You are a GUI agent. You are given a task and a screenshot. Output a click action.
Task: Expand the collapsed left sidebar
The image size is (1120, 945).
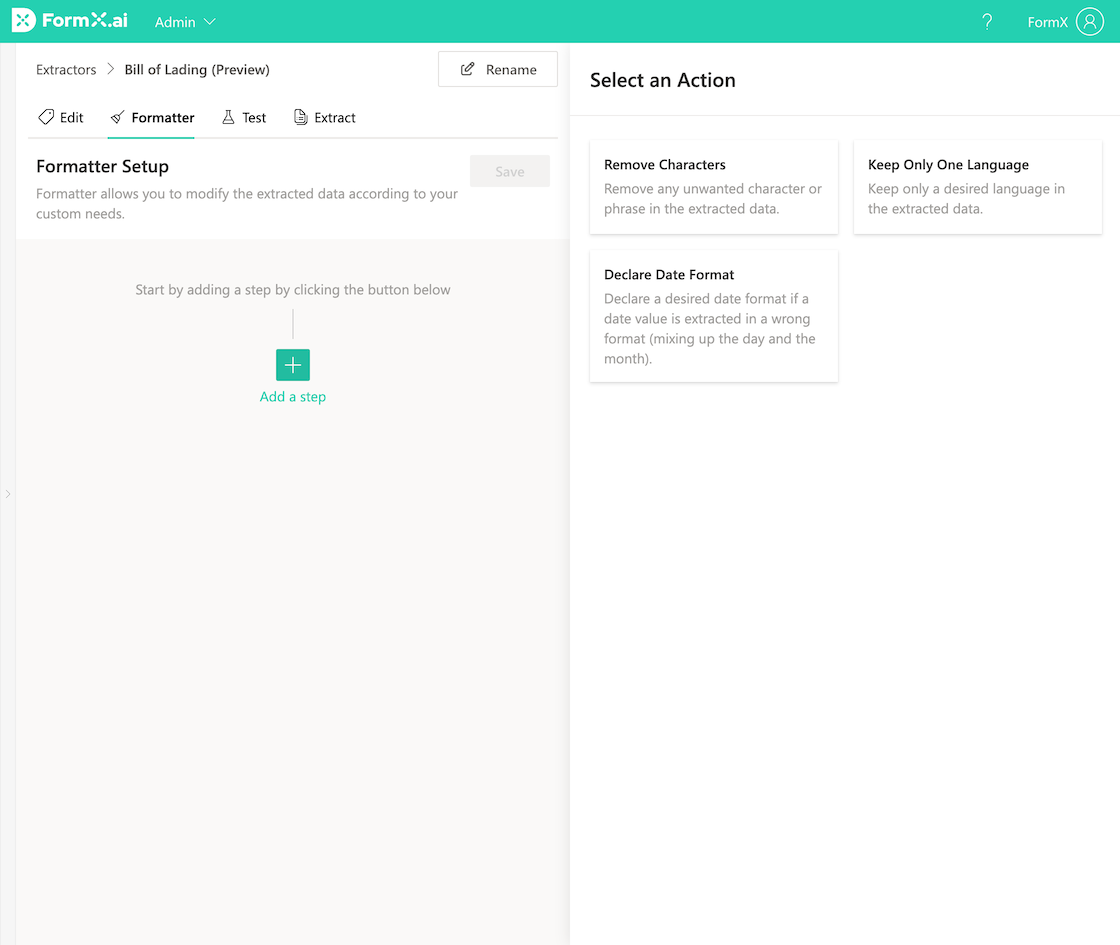(7, 493)
